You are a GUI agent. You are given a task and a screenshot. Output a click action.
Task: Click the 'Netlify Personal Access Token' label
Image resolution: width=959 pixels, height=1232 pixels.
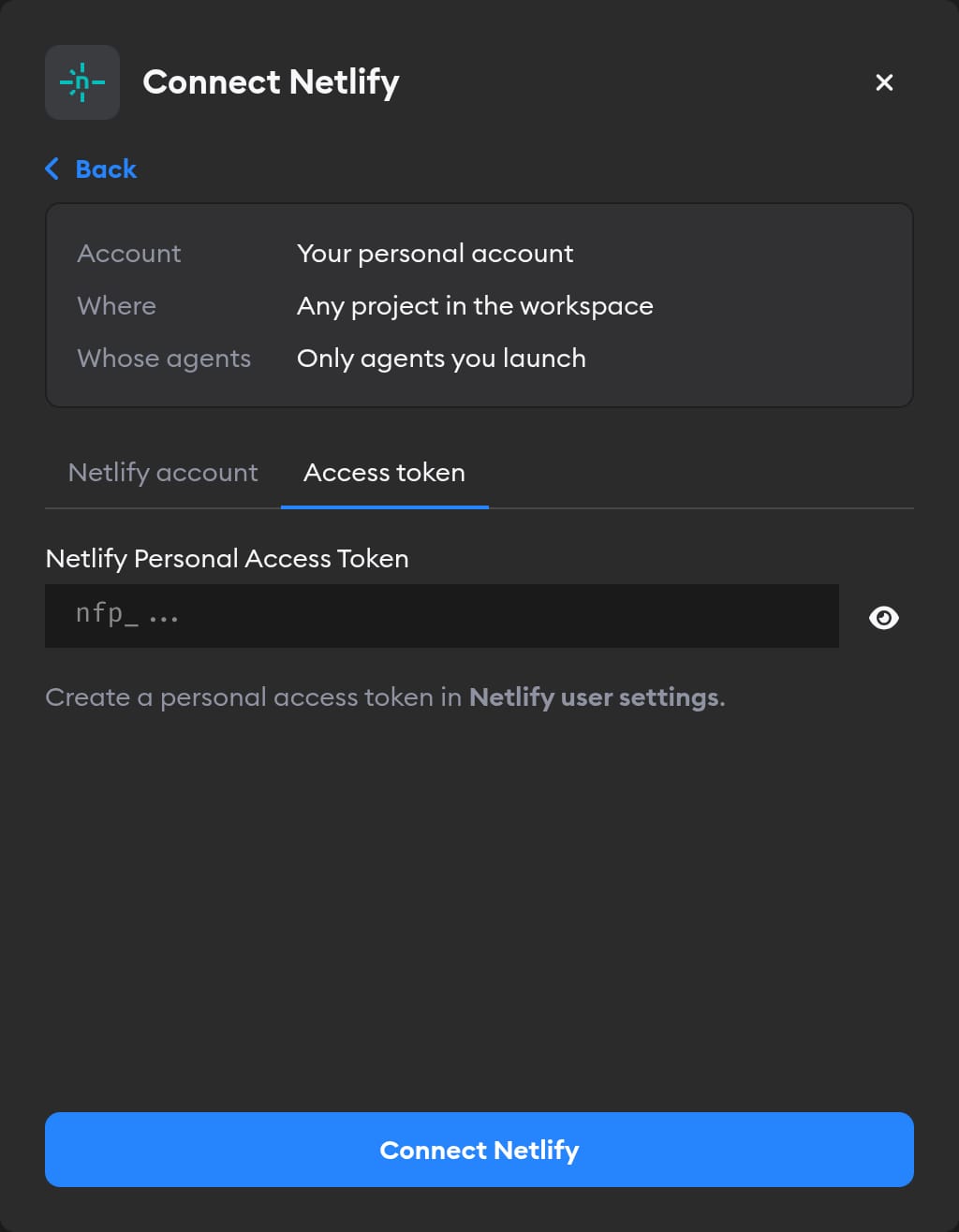pos(228,559)
